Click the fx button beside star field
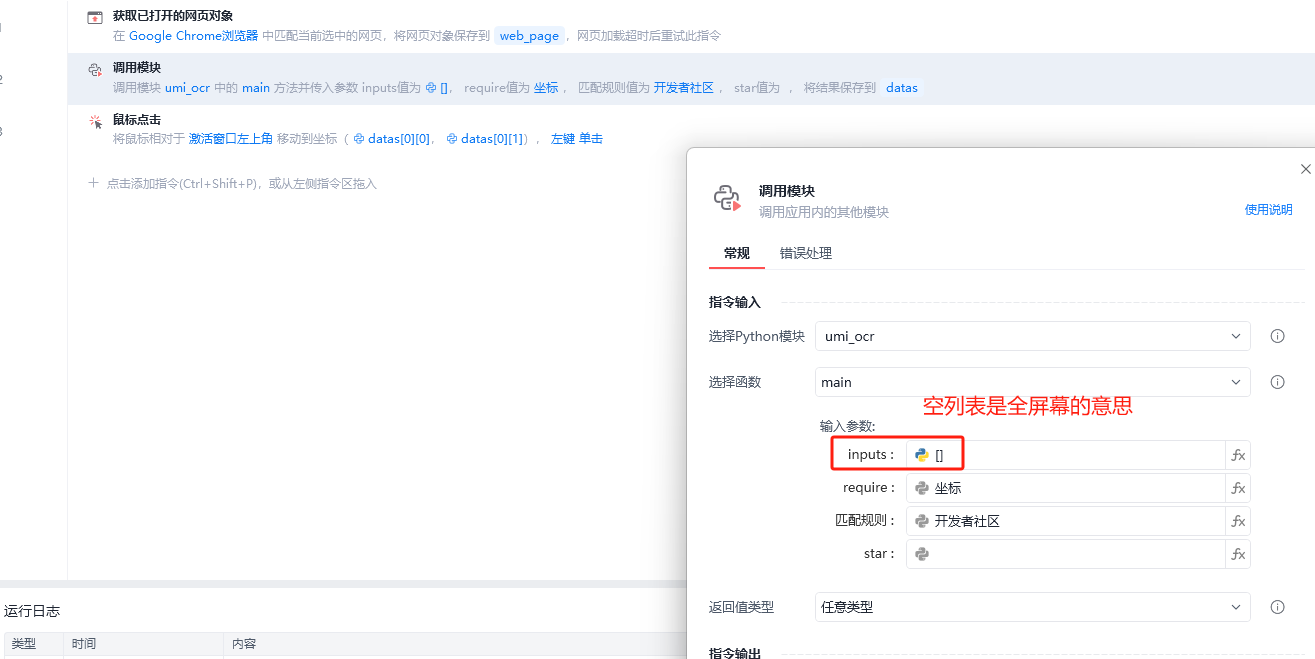Viewport: 1315px width, 659px height. tap(1238, 554)
